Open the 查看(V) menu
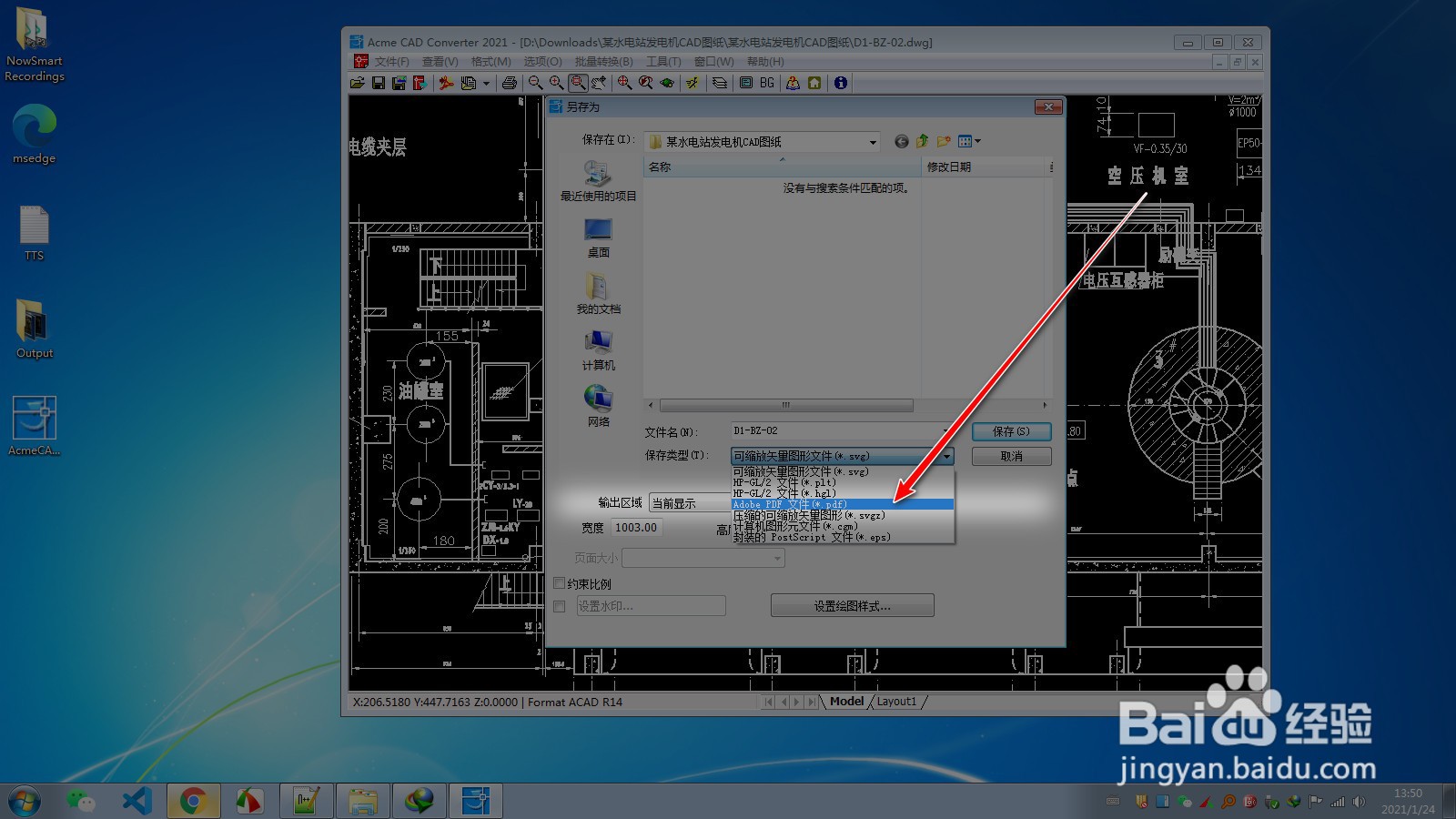1456x819 pixels. (440, 62)
